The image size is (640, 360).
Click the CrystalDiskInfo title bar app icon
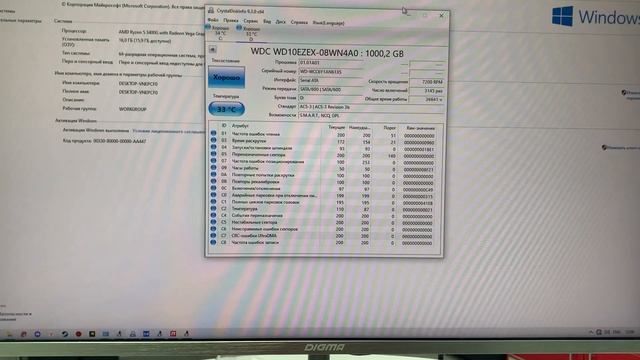pyautogui.click(x=211, y=10)
